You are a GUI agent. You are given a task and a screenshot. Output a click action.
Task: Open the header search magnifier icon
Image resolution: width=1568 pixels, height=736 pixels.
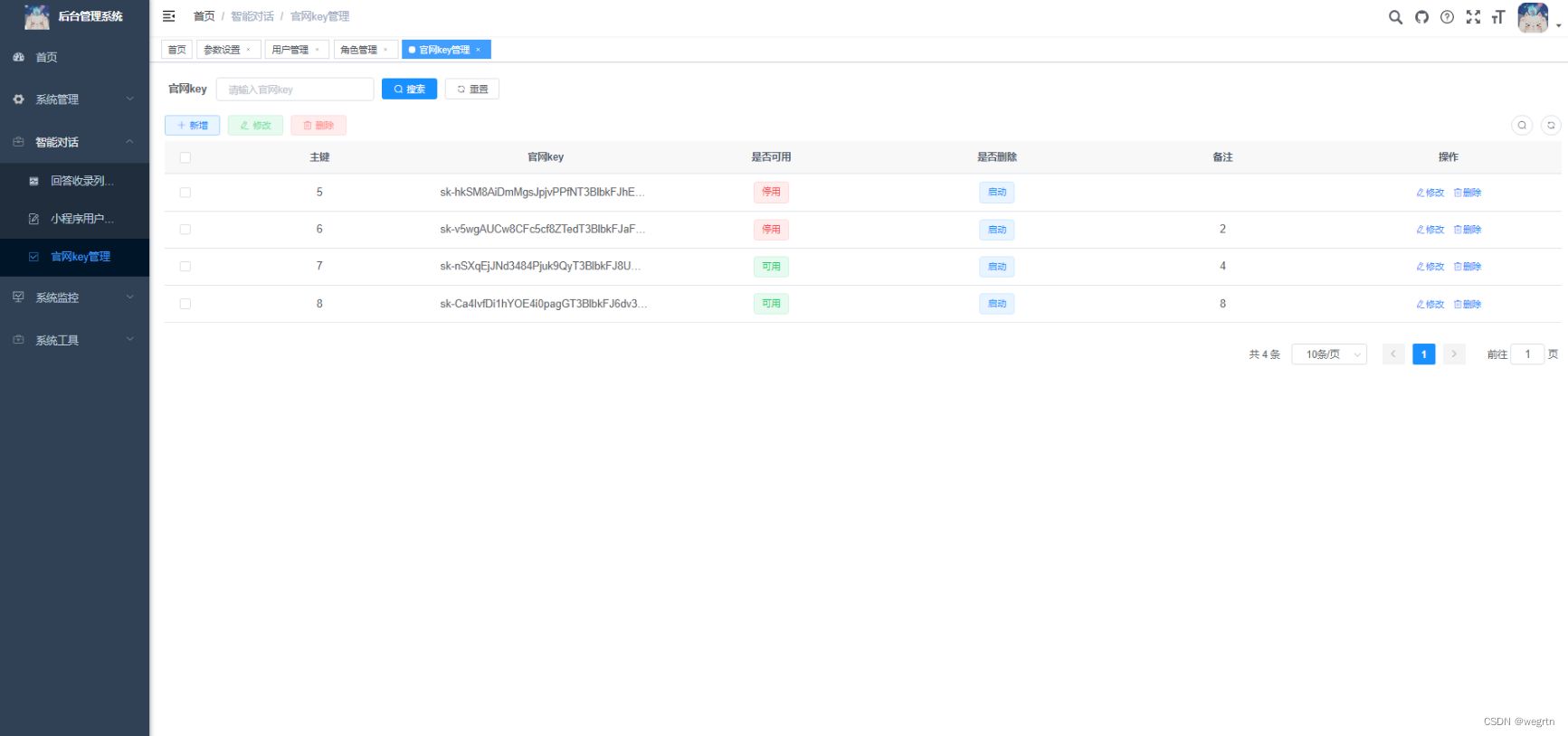tap(1395, 17)
